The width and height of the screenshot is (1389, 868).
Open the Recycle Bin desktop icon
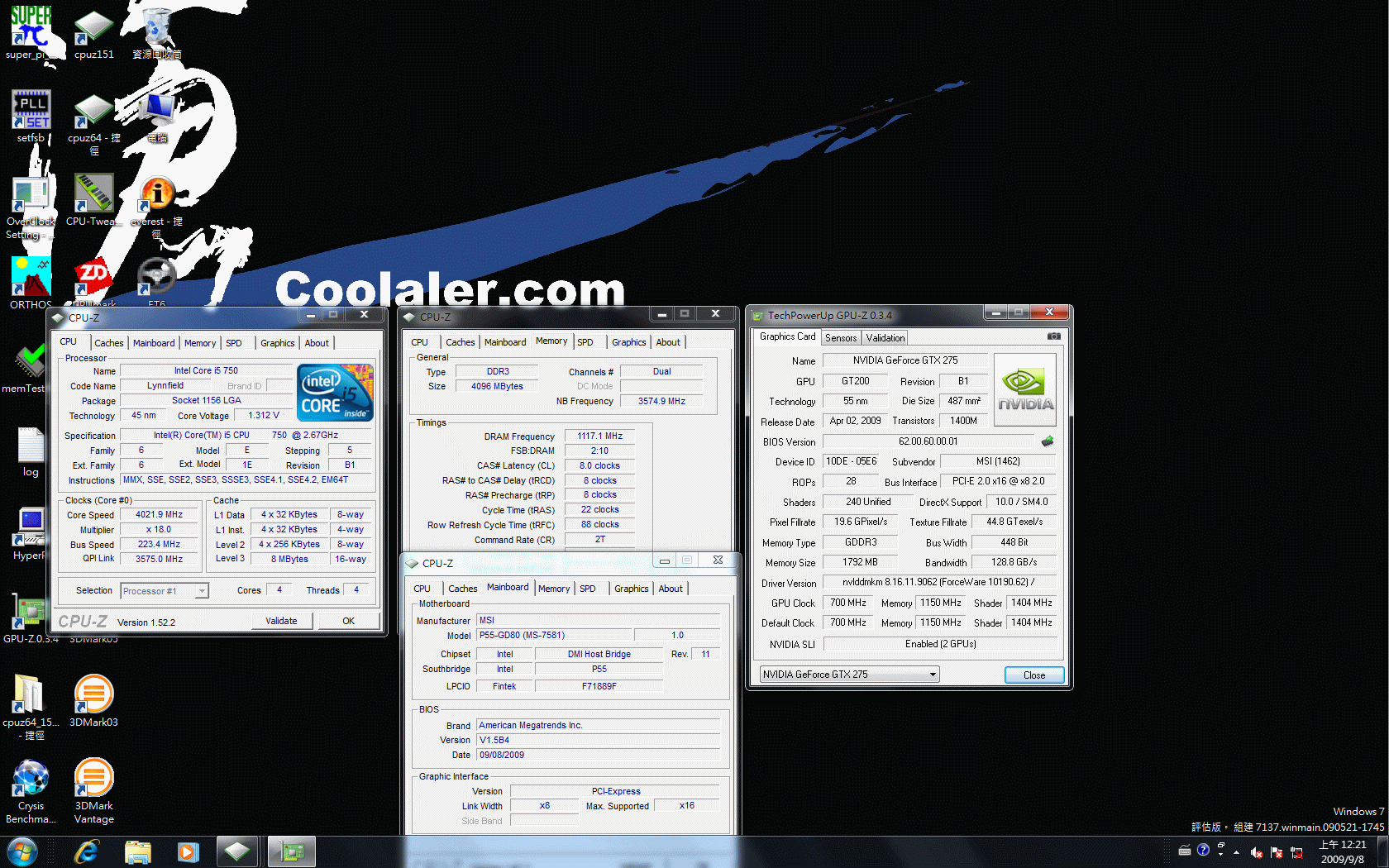click(x=156, y=33)
